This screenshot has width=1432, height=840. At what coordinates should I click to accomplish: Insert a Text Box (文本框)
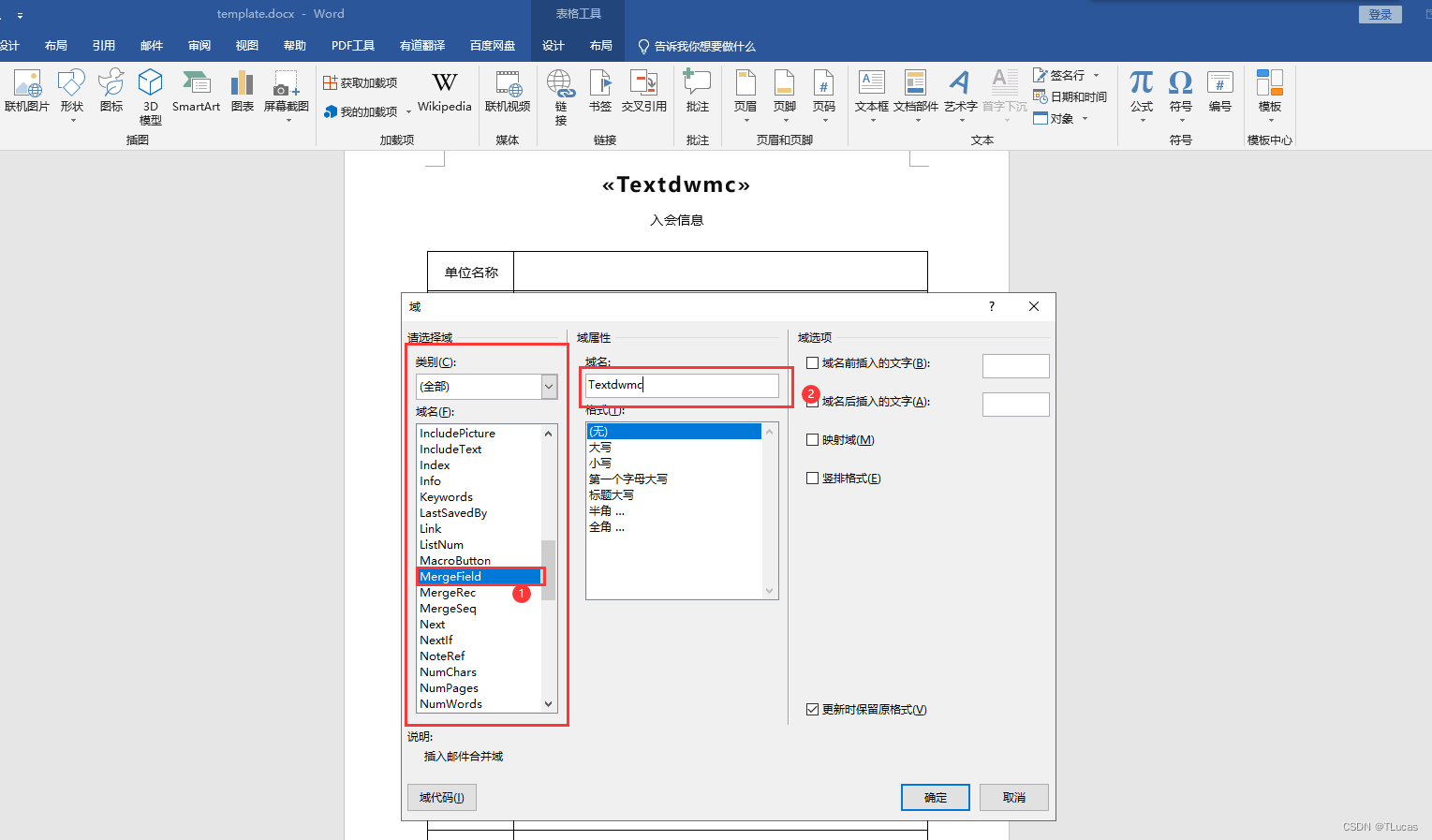(872, 95)
